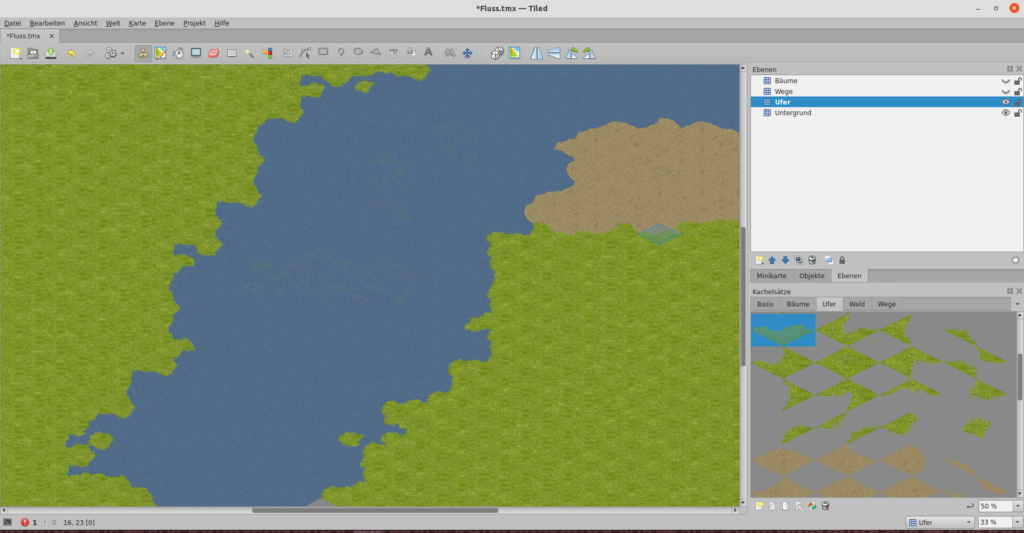Hide the Untergrund layer via eye icon
Viewport: 1024px width, 533px height.
coord(1006,113)
